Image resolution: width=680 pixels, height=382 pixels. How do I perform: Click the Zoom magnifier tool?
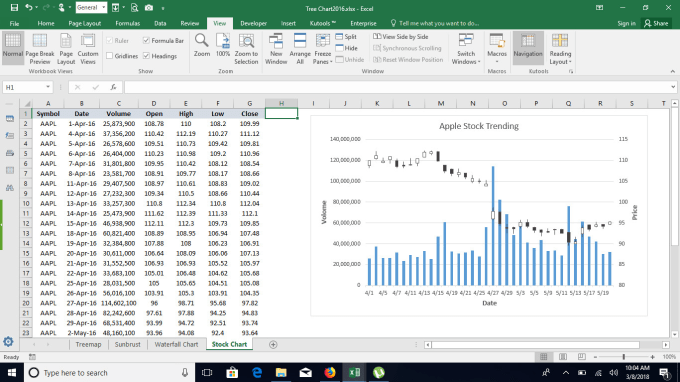point(202,45)
